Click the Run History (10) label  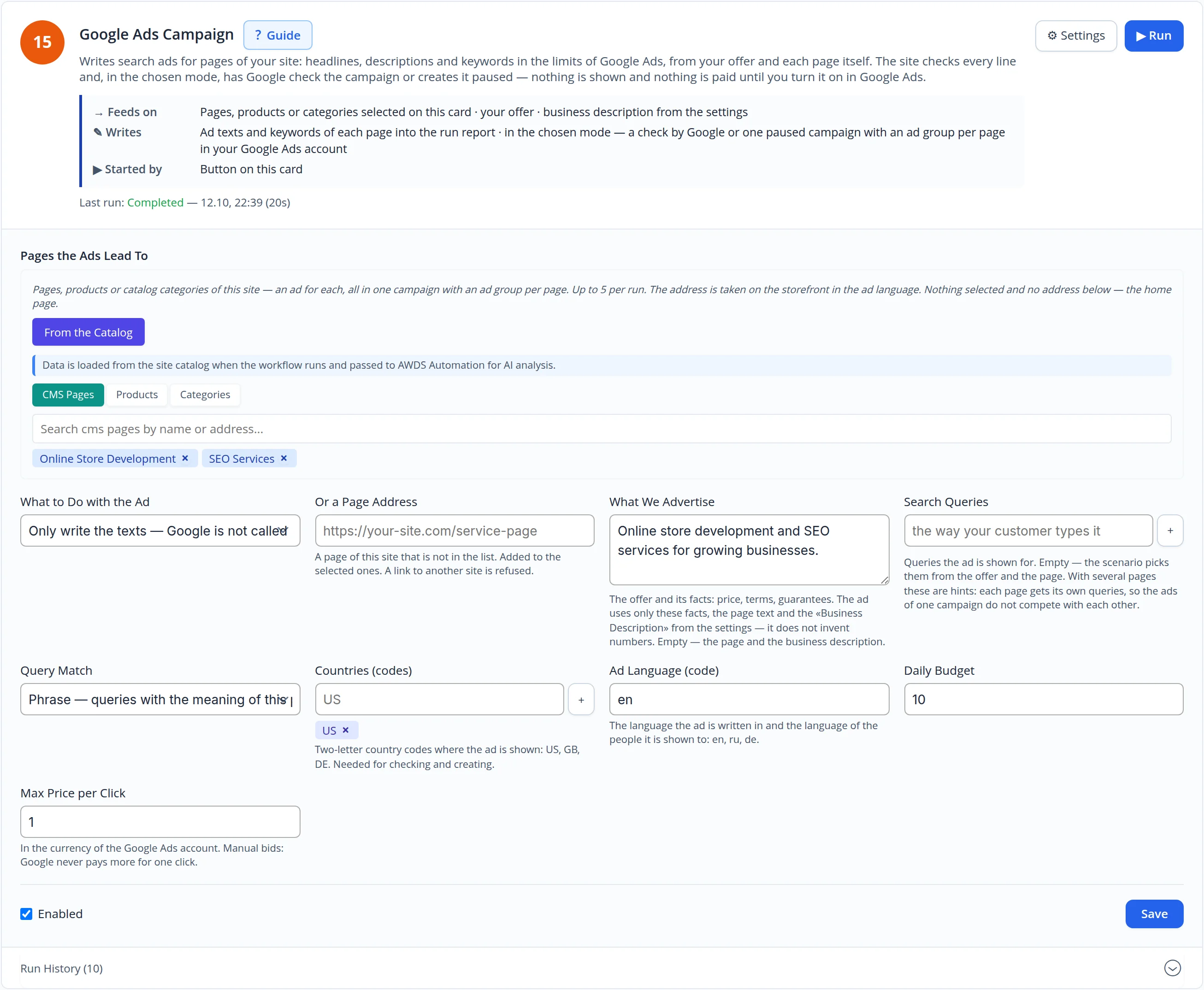click(62, 968)
